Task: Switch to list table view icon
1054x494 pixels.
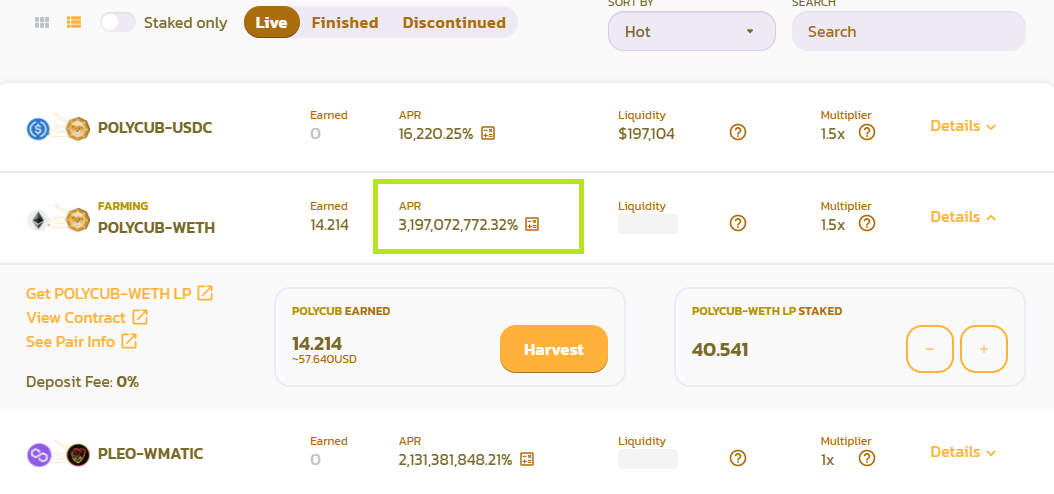Action: [x=74, y=22]
